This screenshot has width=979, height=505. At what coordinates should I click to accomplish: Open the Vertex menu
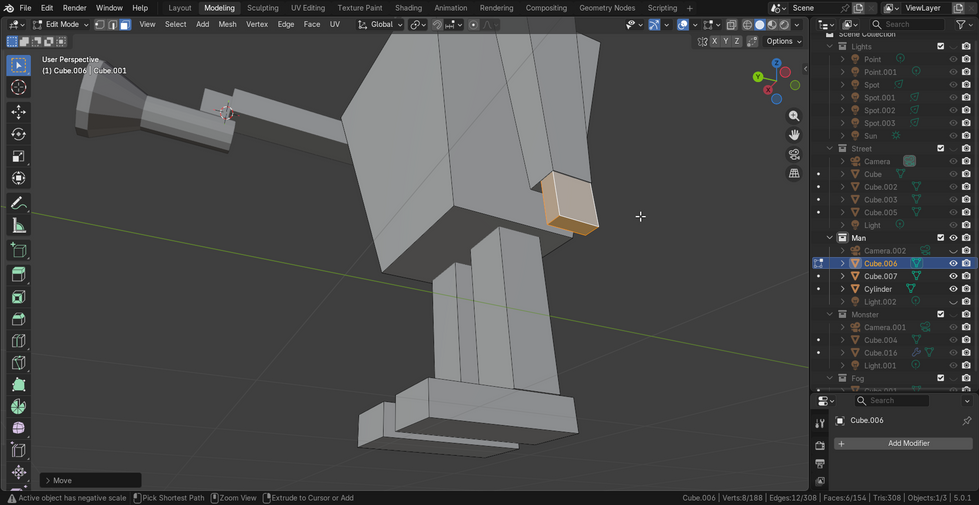tap(257, 24)
